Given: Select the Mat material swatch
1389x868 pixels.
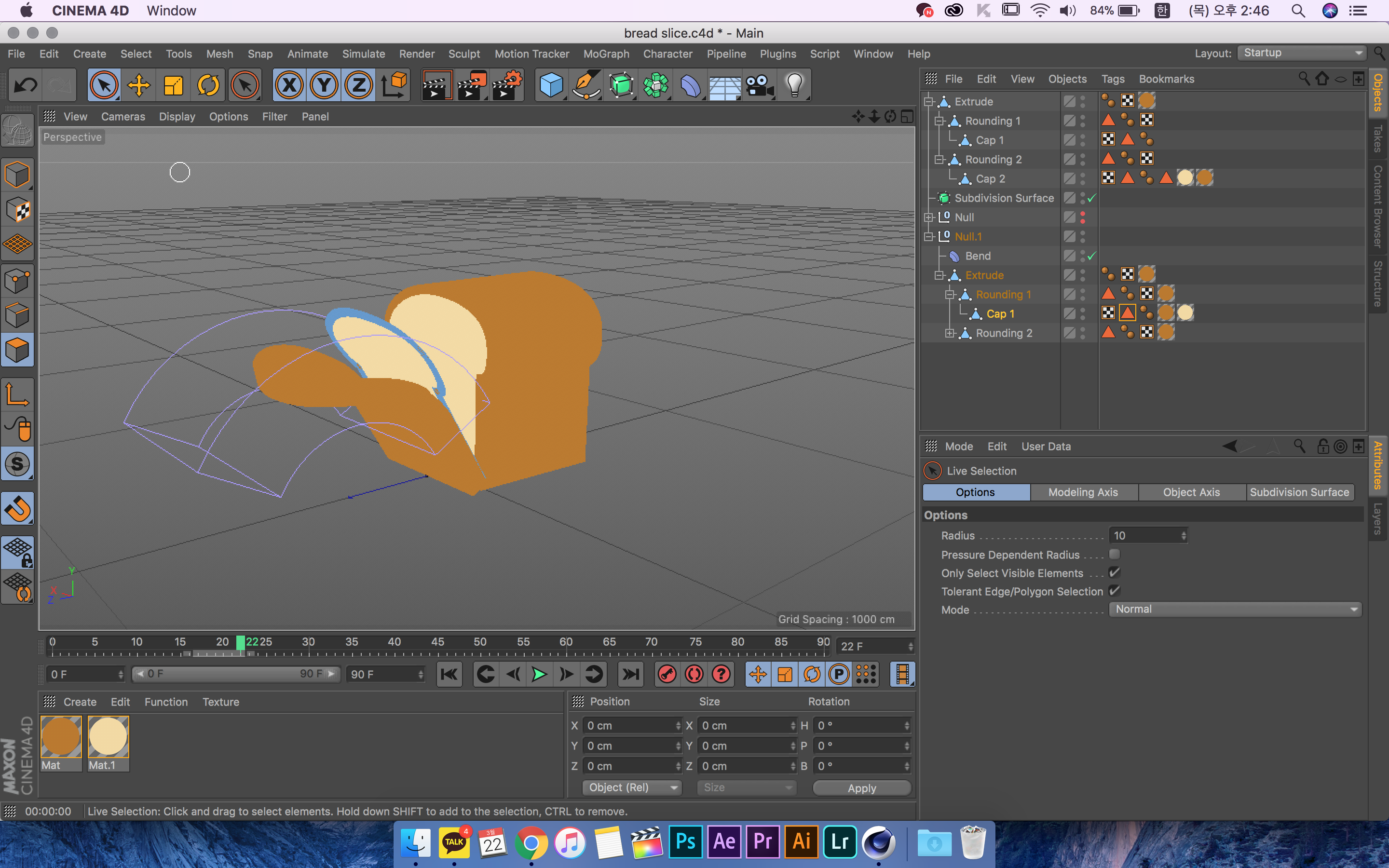Looking at the screenshot, I should [x=61, y=737].
